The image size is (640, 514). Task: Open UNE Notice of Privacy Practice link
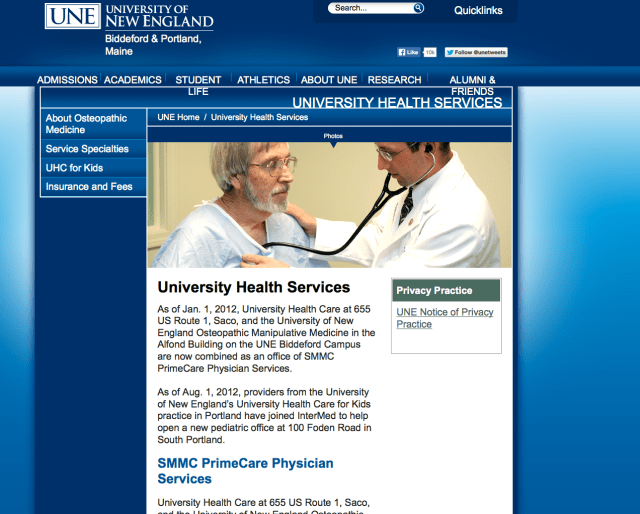[x=444, y=318]
